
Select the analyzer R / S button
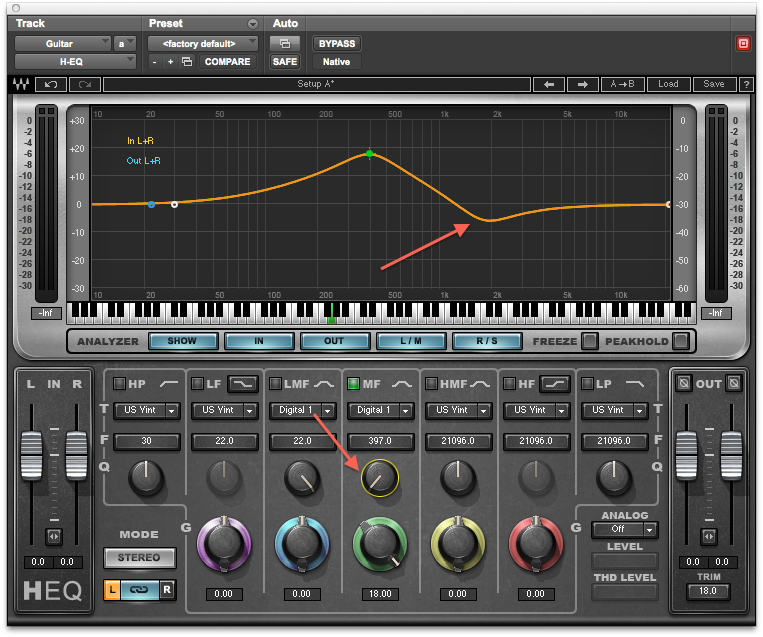[487, 341]
